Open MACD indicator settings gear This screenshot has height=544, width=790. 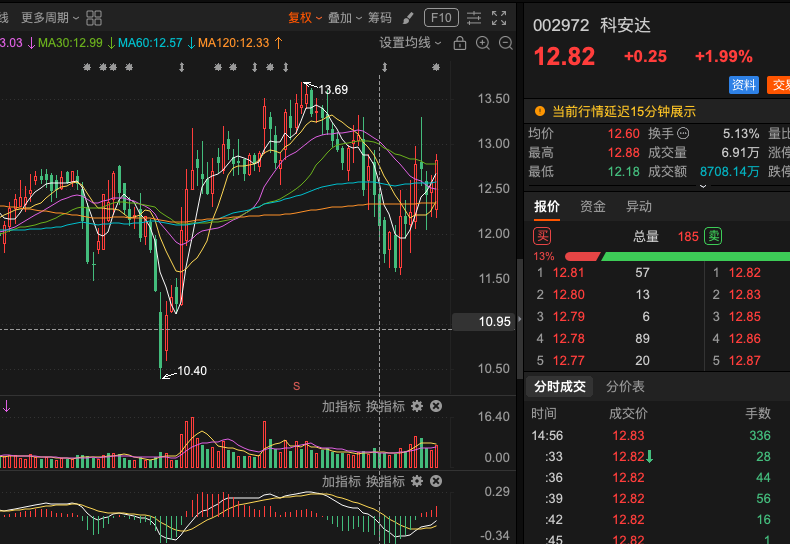point(417,481)
